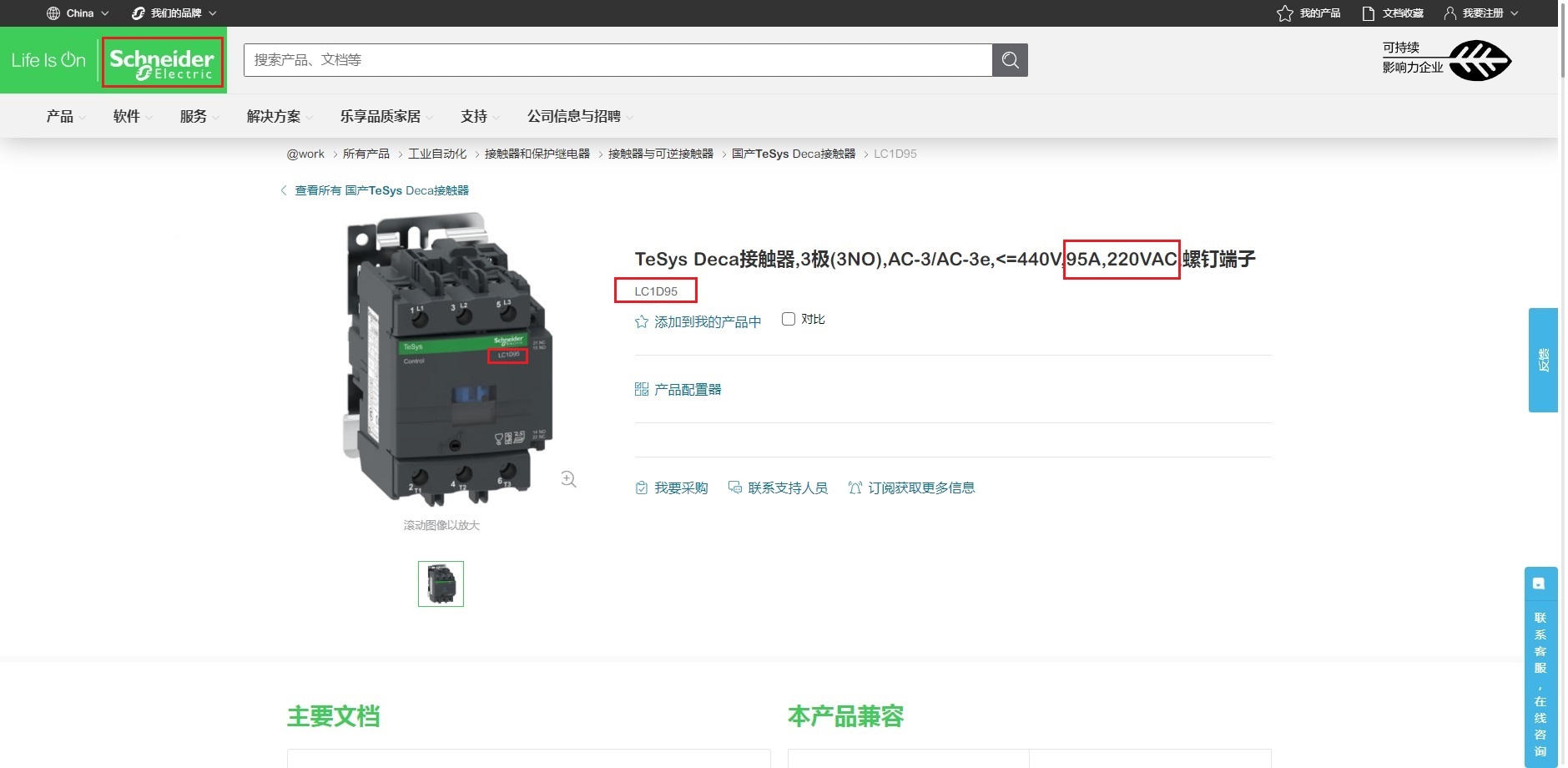Click the 订阅获取更多信息 bell icon
Viewport: 1568px width, 768px height.
coord(855,488)
